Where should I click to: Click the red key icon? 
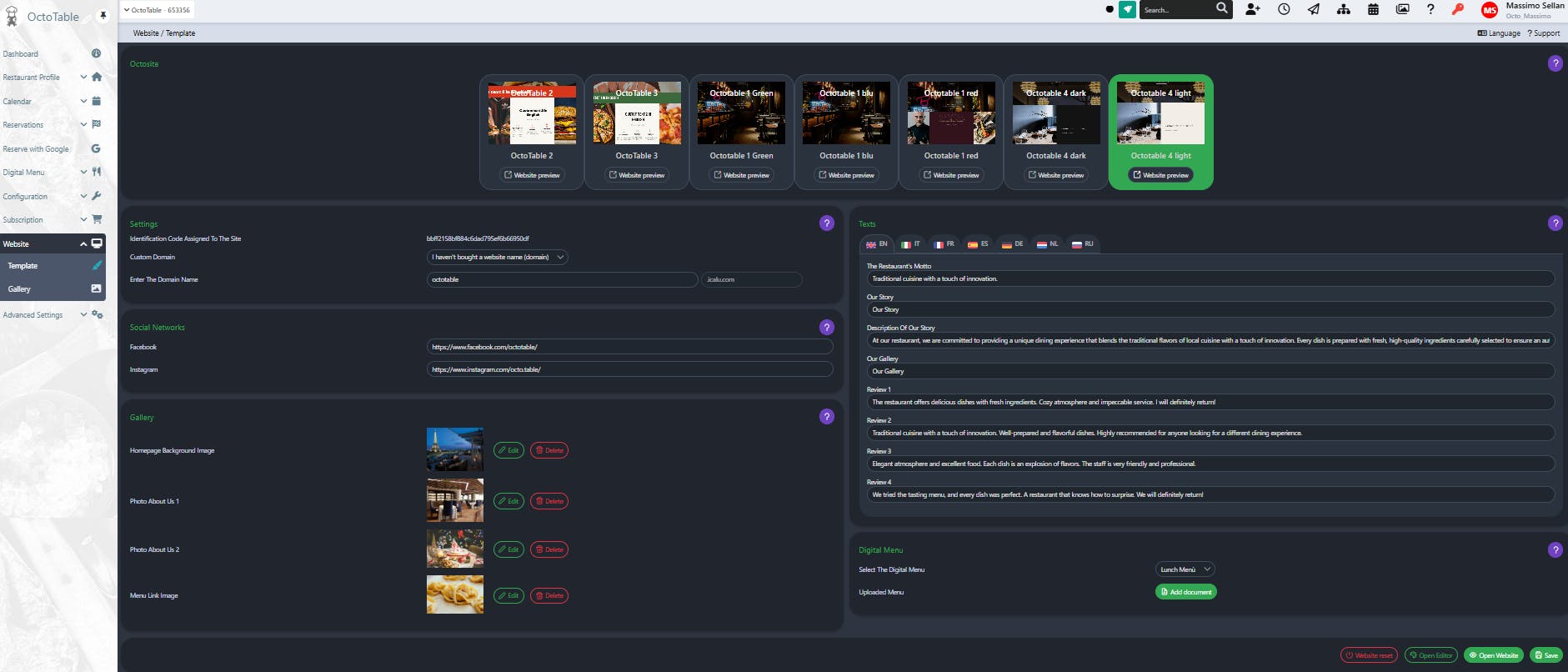(1458, 9)
